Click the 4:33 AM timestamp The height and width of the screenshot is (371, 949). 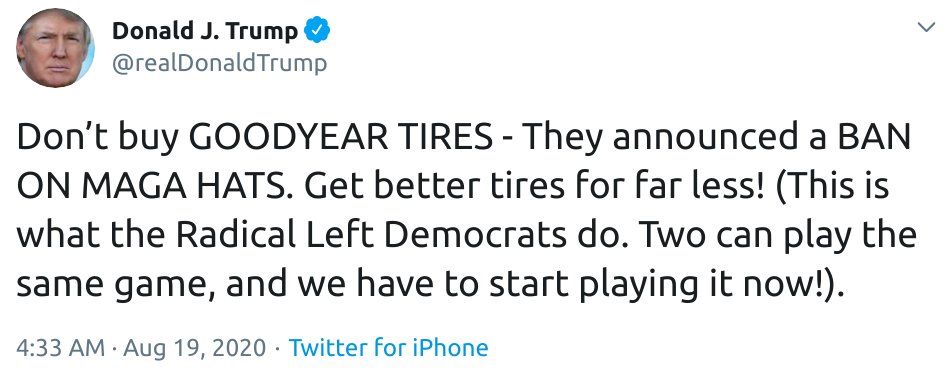pyautogui.click(x=61, y=348)
